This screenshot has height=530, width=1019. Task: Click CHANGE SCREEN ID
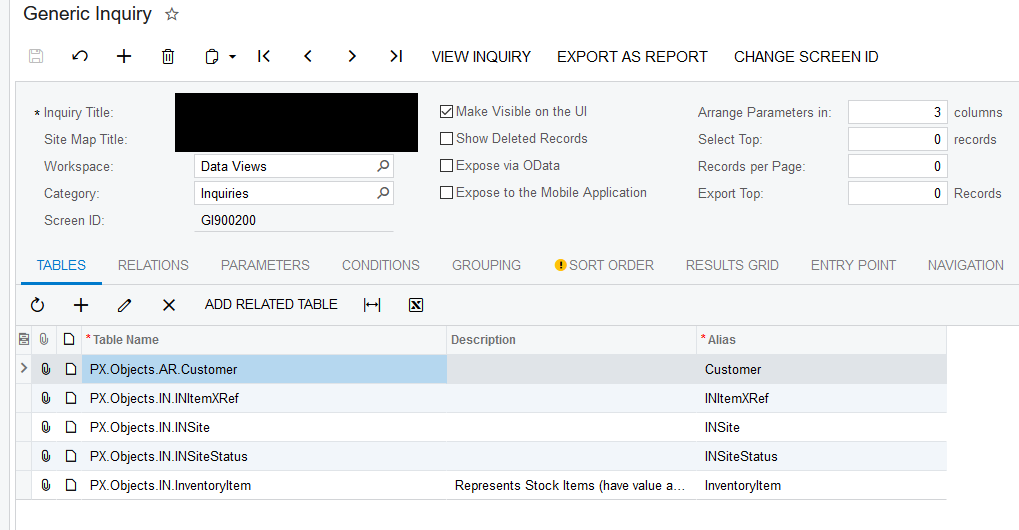point(806,57)
